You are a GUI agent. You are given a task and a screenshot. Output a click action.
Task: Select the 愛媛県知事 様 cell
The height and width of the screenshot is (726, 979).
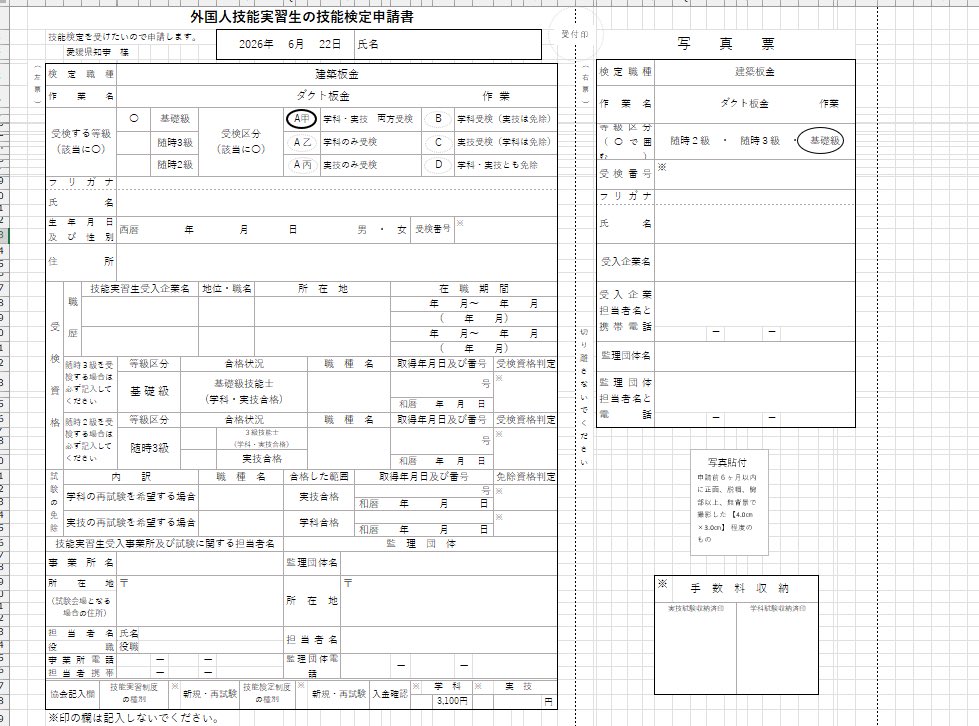(98, 52)
